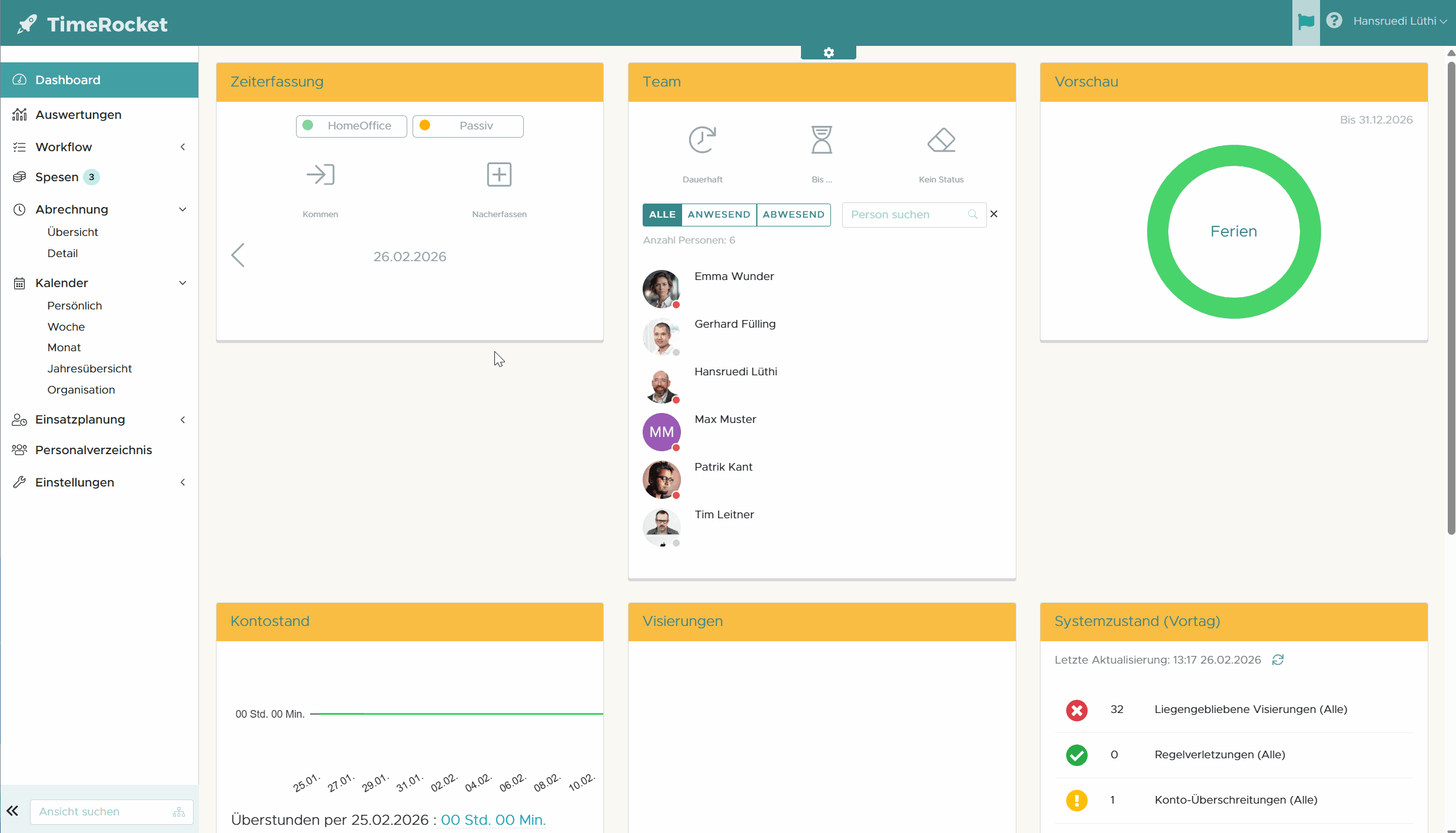This screenshot has height=833, width=1456.
Task: Open dashboard settings gear icon
Action: 829,53
